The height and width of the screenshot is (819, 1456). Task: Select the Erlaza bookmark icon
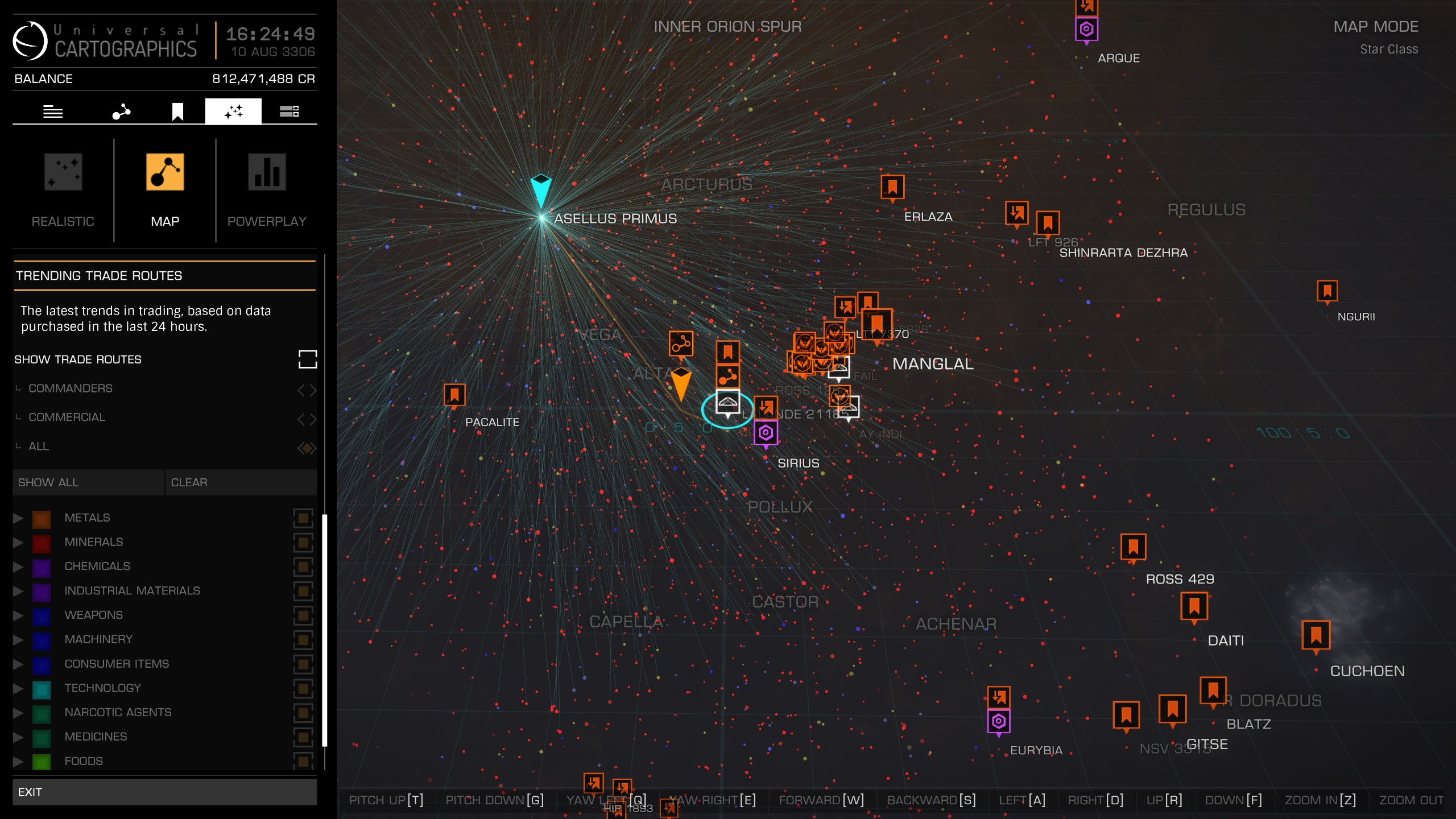tap(892, 188)
